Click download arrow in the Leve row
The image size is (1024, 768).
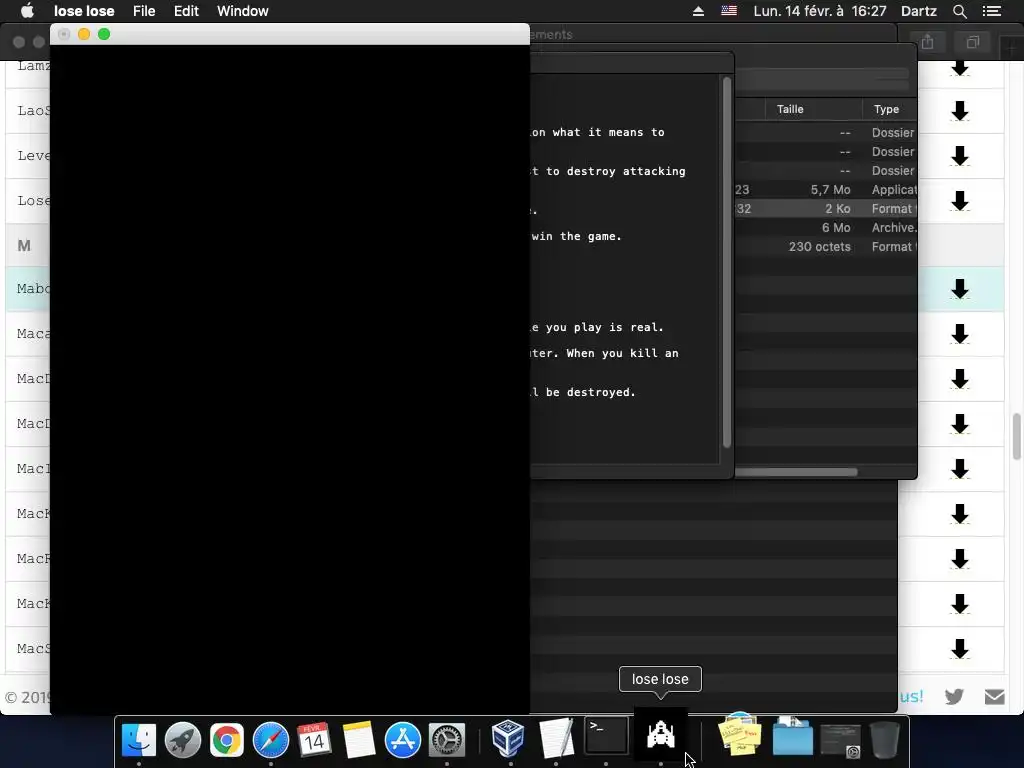[959, 155]
